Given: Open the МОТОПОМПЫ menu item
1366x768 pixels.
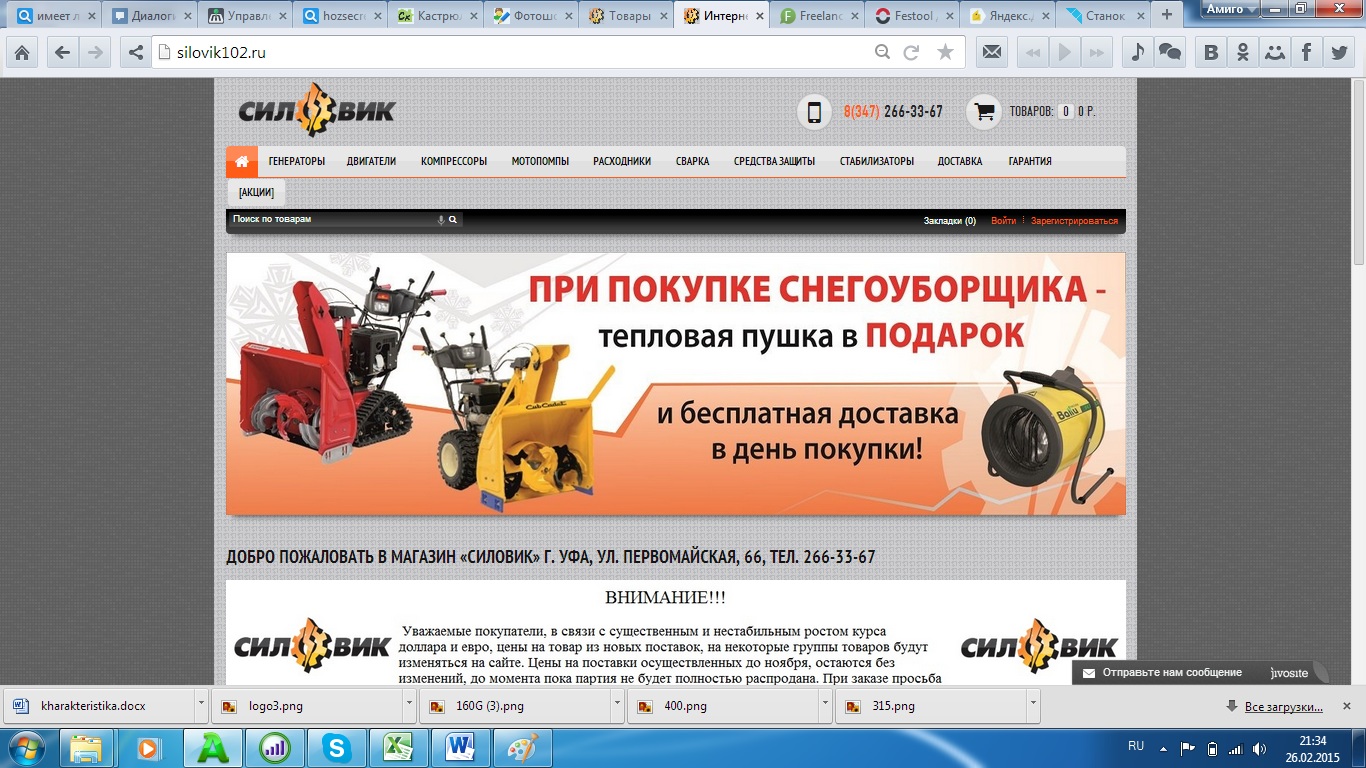Looking at the screenshot, I should click(x=540, y=161).
